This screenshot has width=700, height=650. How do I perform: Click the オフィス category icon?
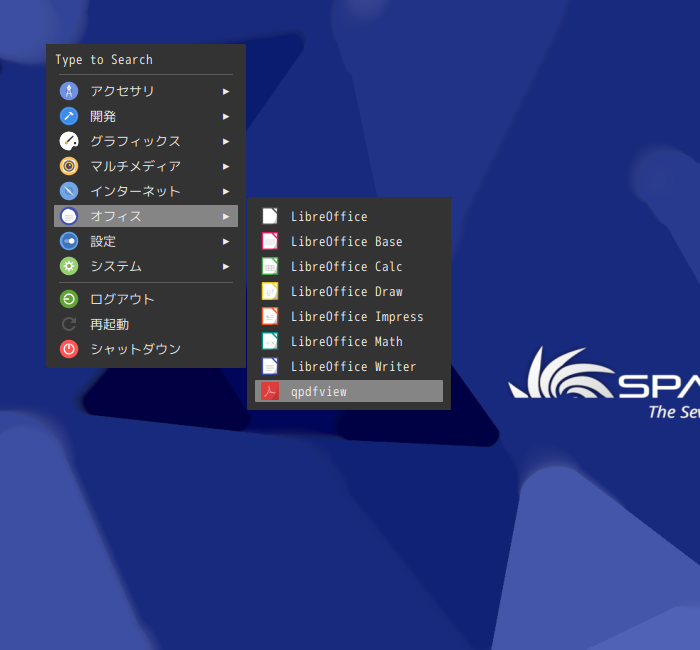pyautogui.click(x=69, y=216)
